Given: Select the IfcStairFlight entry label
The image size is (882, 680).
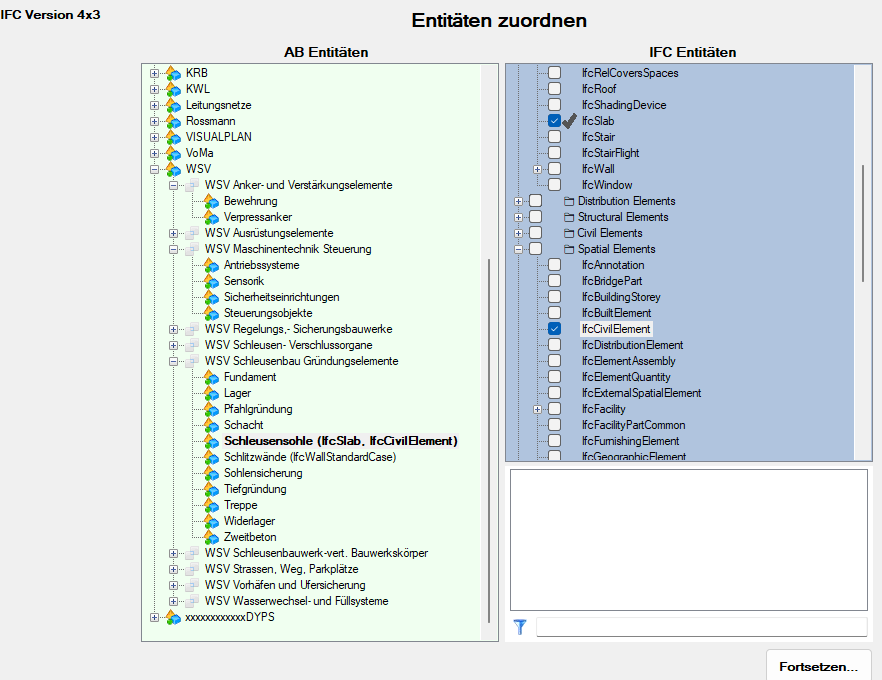Looking at the screenshot, I should click(610, 153).
